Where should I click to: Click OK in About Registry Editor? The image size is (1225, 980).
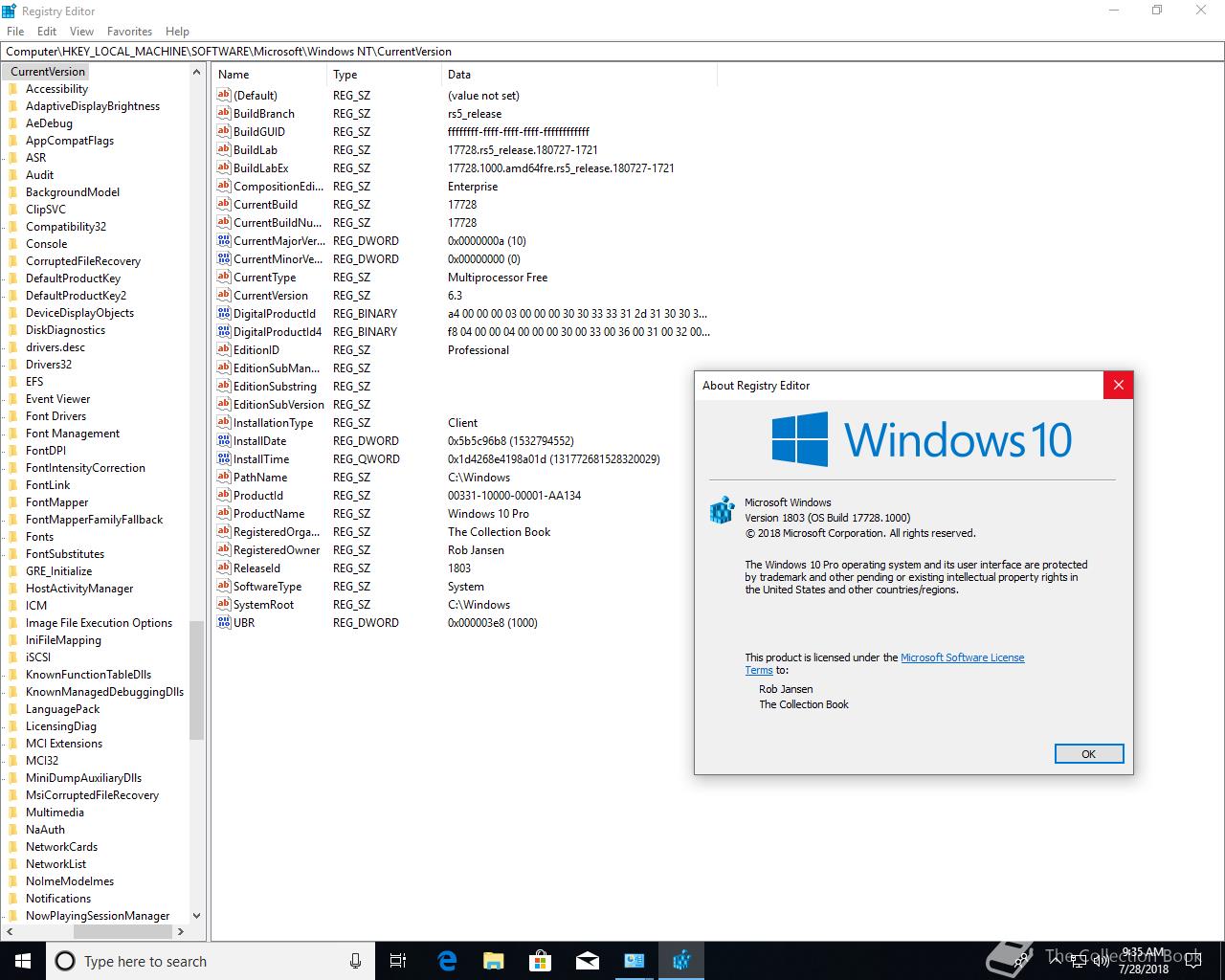pos(1088,754)
